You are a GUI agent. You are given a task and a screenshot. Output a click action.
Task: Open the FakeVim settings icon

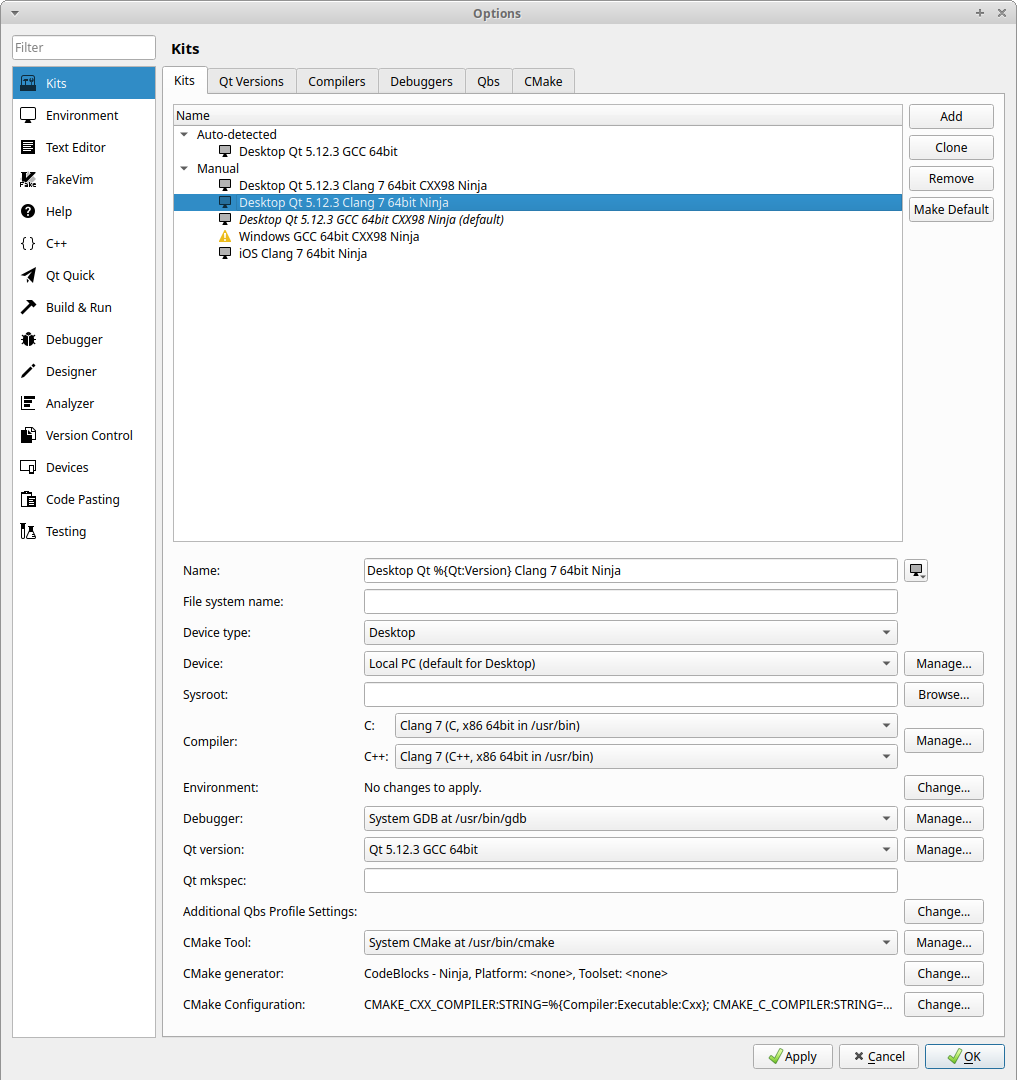click(x=28, y=180)
